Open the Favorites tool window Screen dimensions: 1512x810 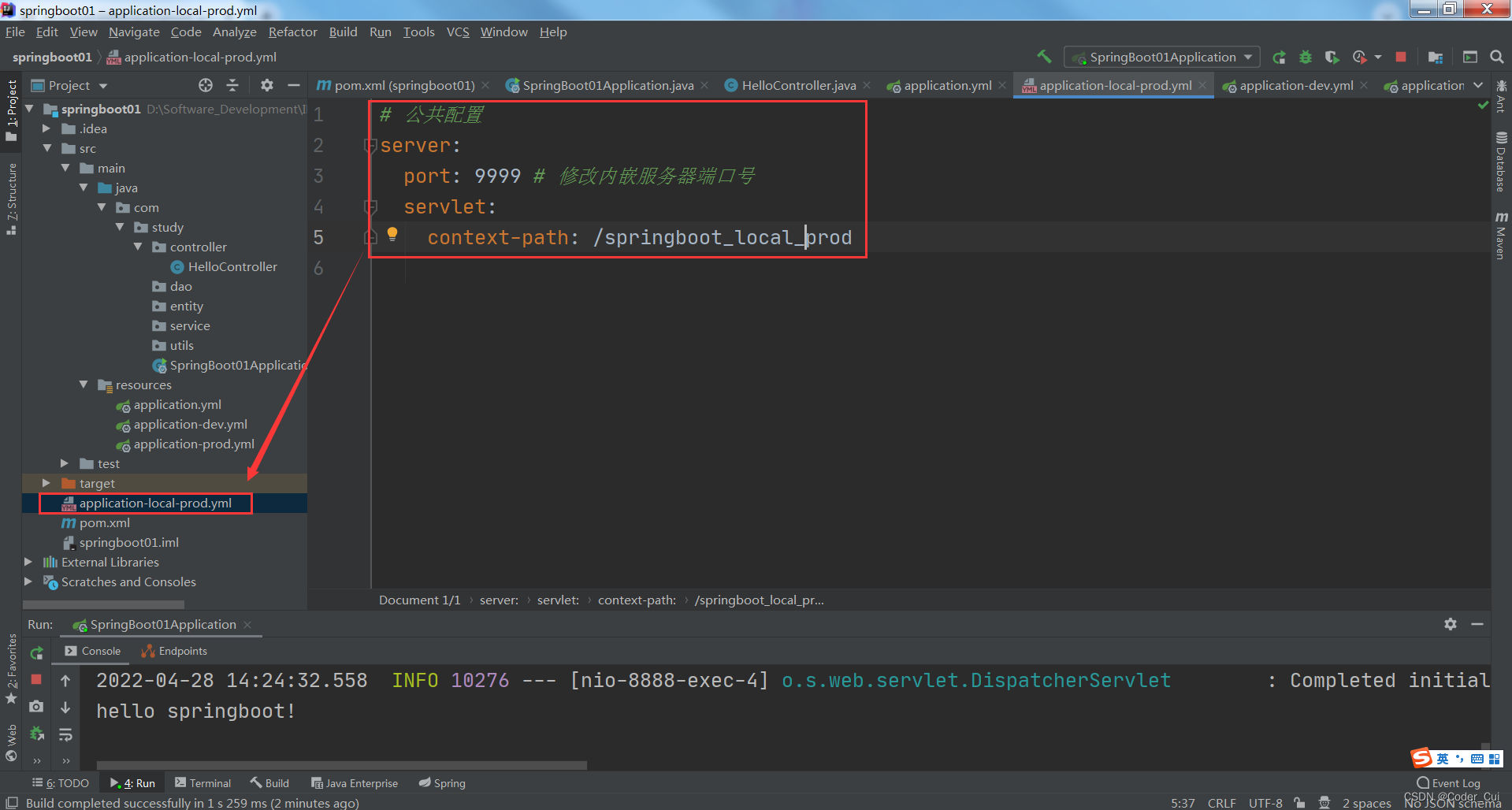(11, 670)
